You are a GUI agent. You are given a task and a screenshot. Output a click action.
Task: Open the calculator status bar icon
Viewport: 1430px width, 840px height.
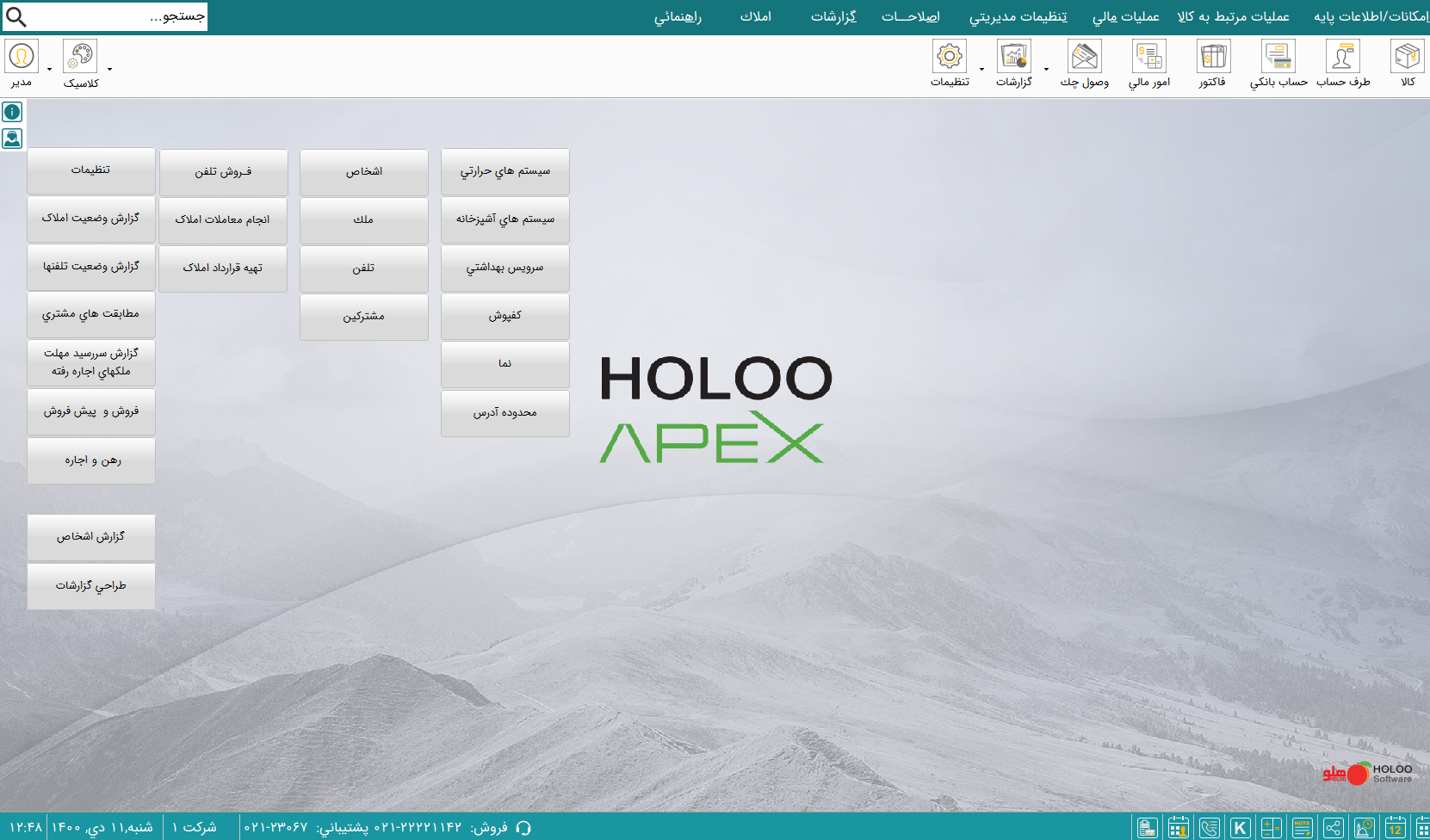1272,828
